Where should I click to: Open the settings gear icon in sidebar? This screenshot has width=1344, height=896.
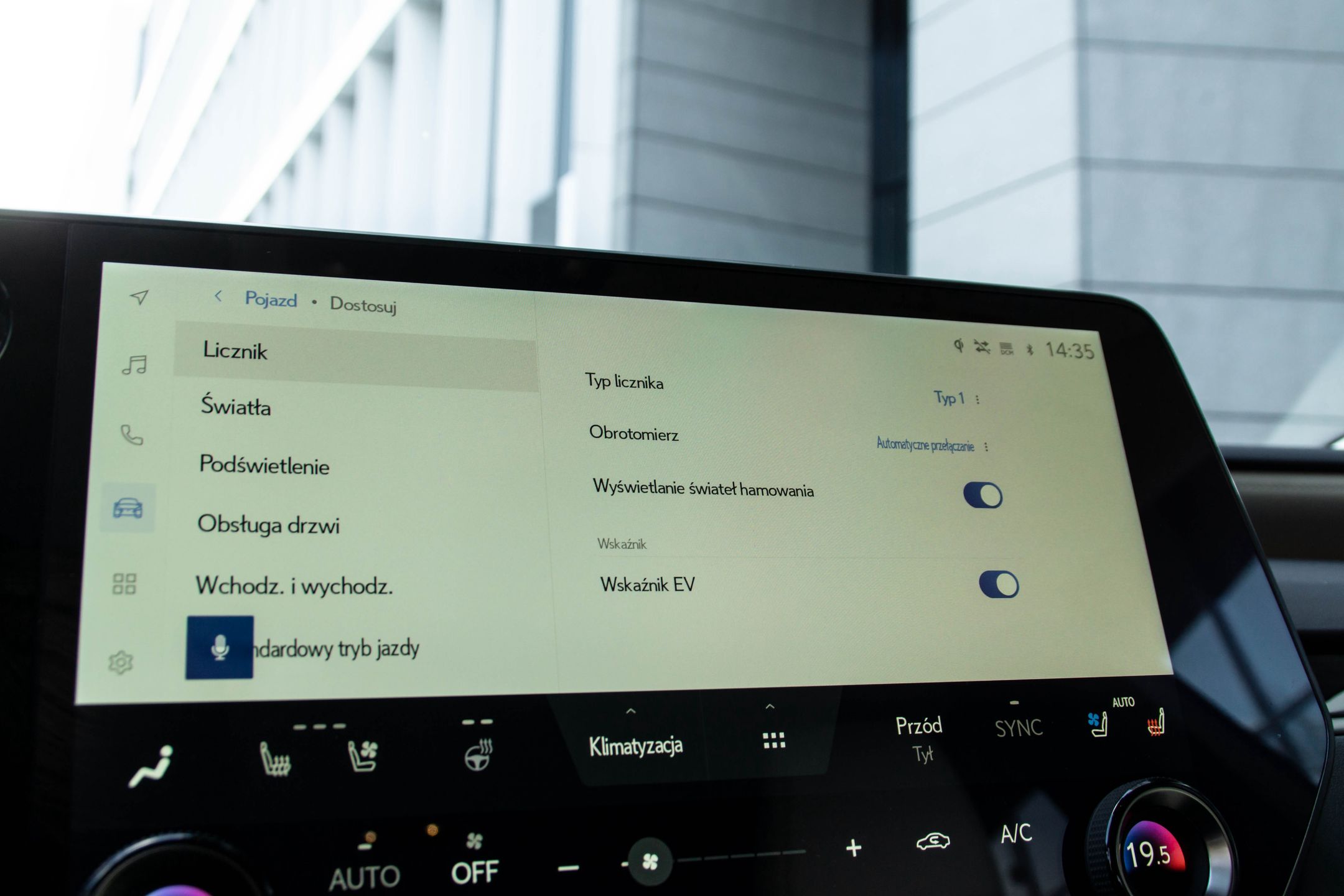(121, 663)
